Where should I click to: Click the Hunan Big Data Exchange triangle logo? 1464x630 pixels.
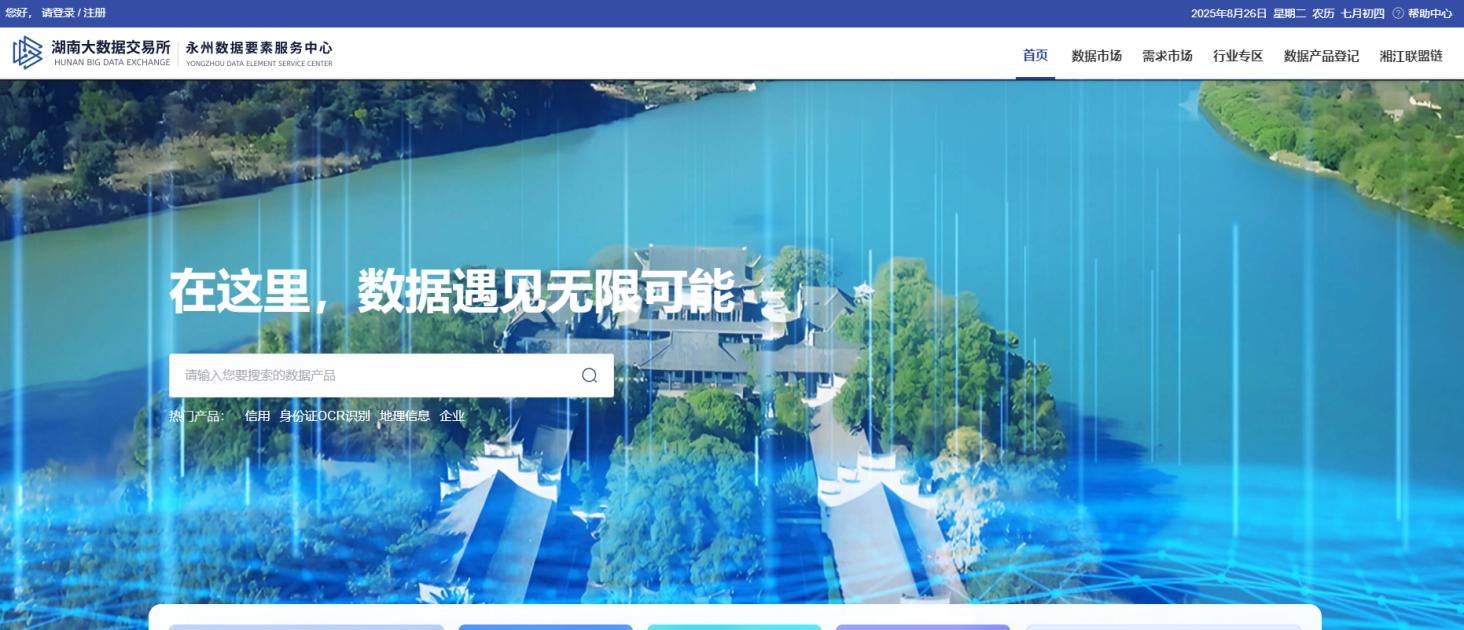point(27,53)
